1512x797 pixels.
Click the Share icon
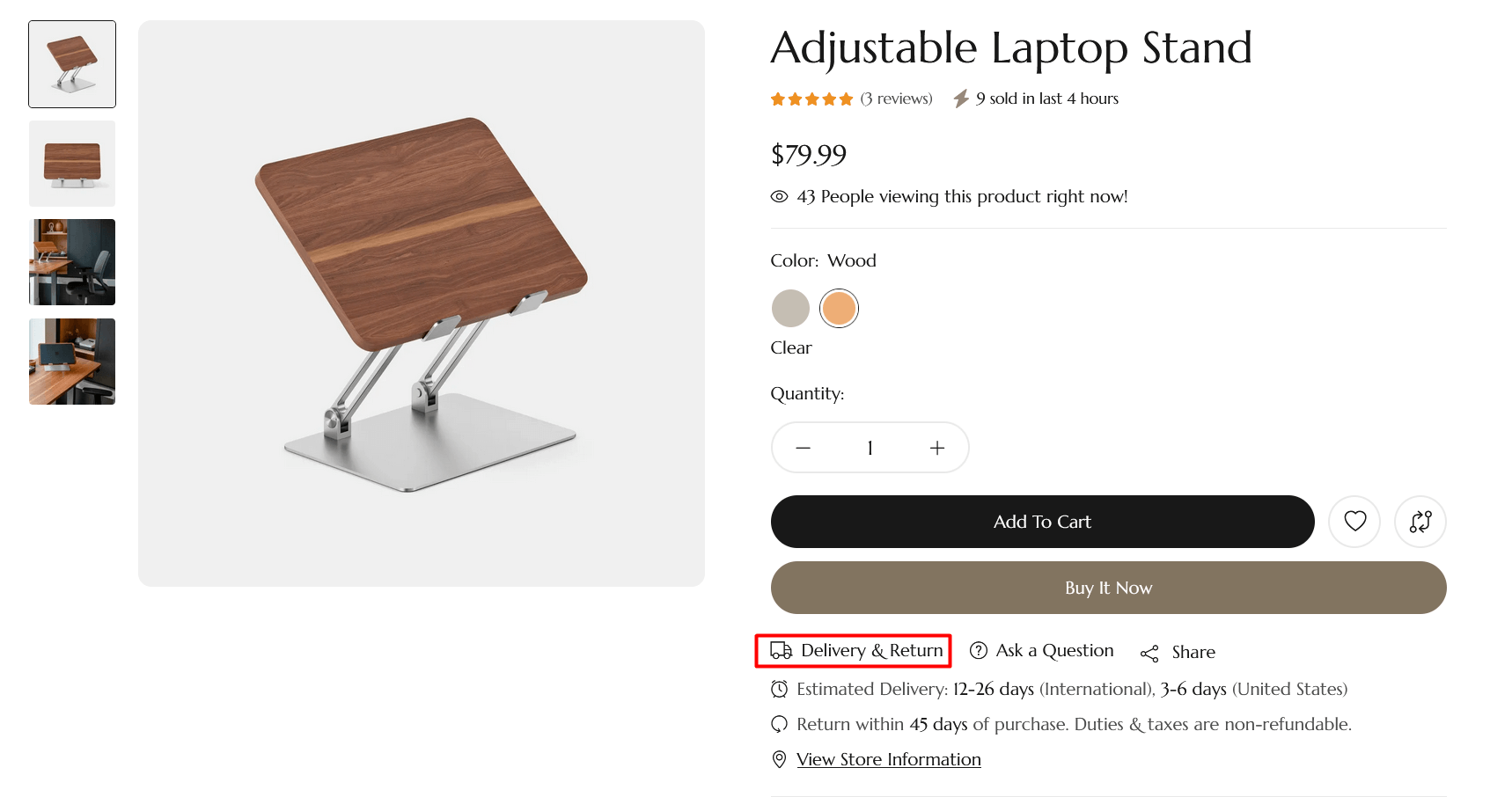click(x=1149, y=654)
